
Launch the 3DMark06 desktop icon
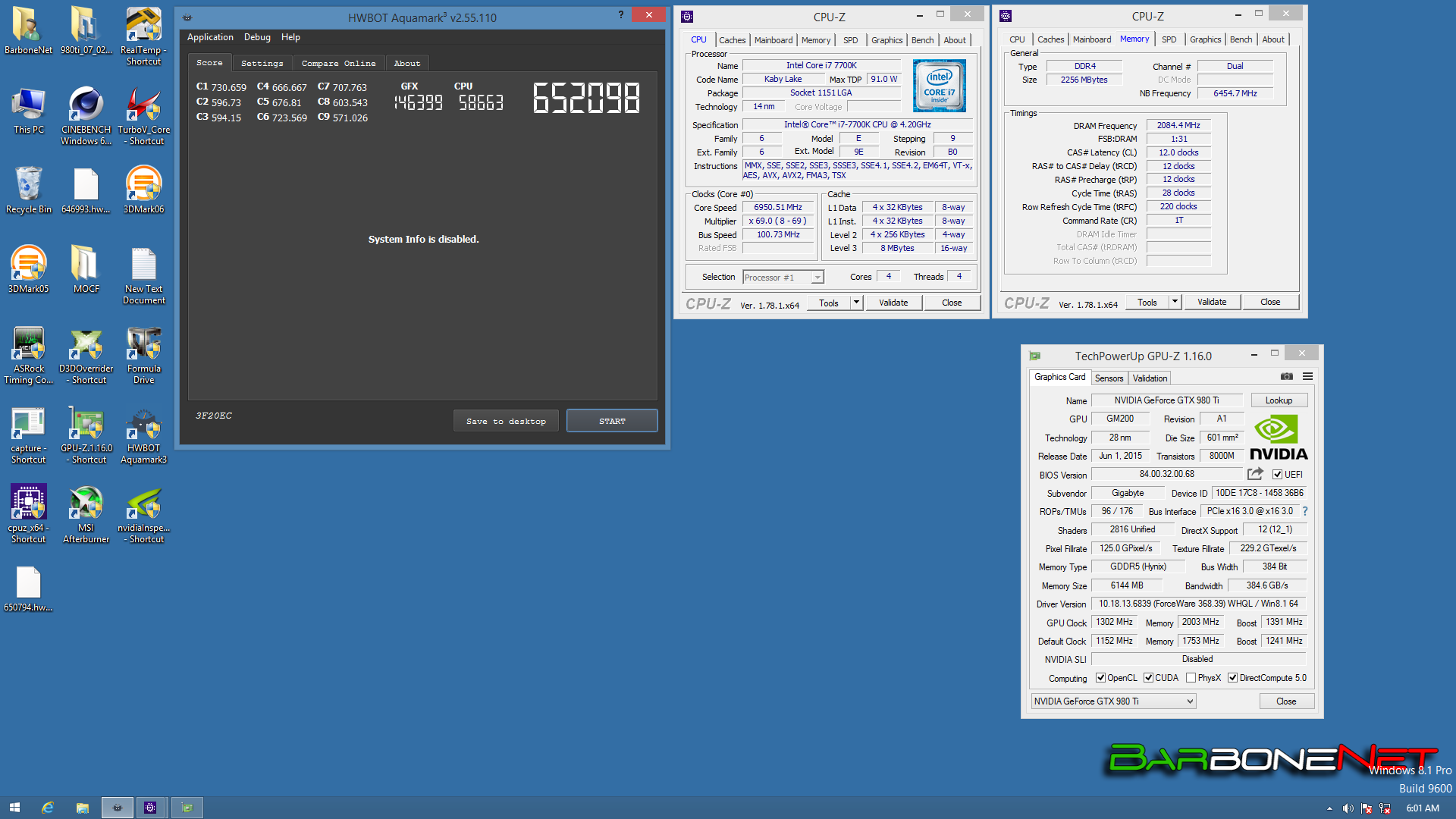143,190
